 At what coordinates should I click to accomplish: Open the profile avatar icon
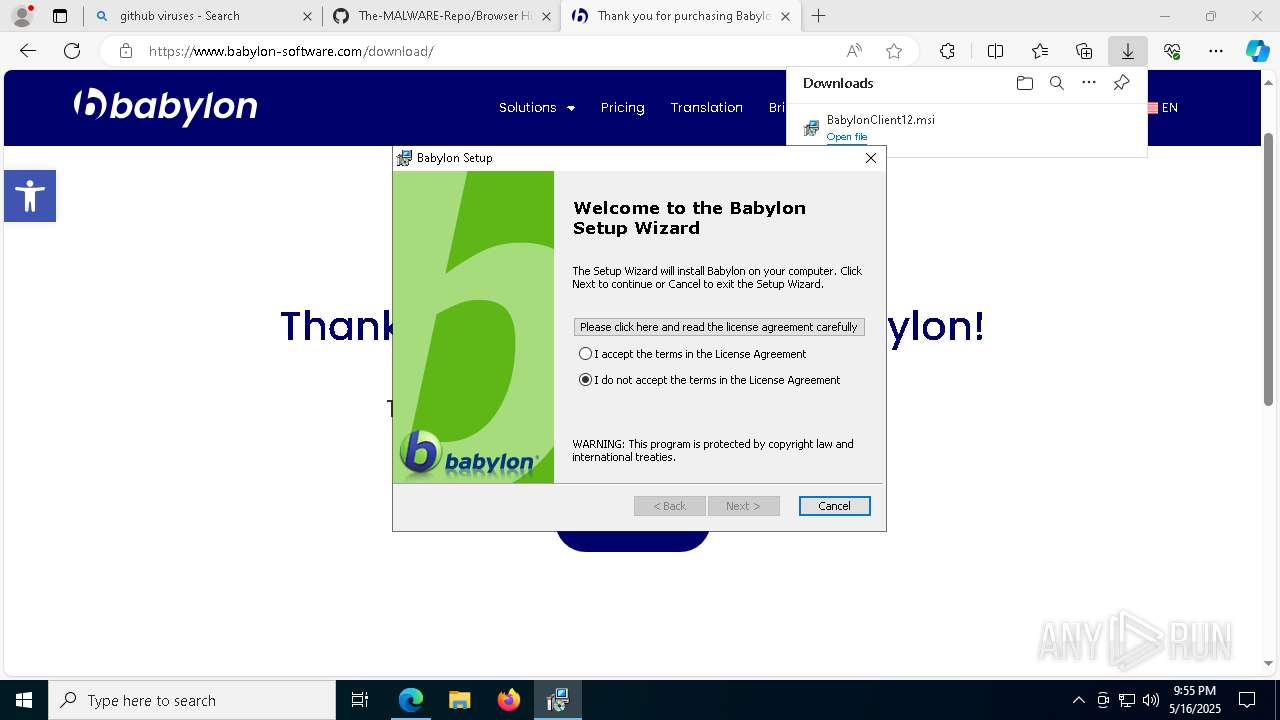pyautogui.click(x=22, y=16)
